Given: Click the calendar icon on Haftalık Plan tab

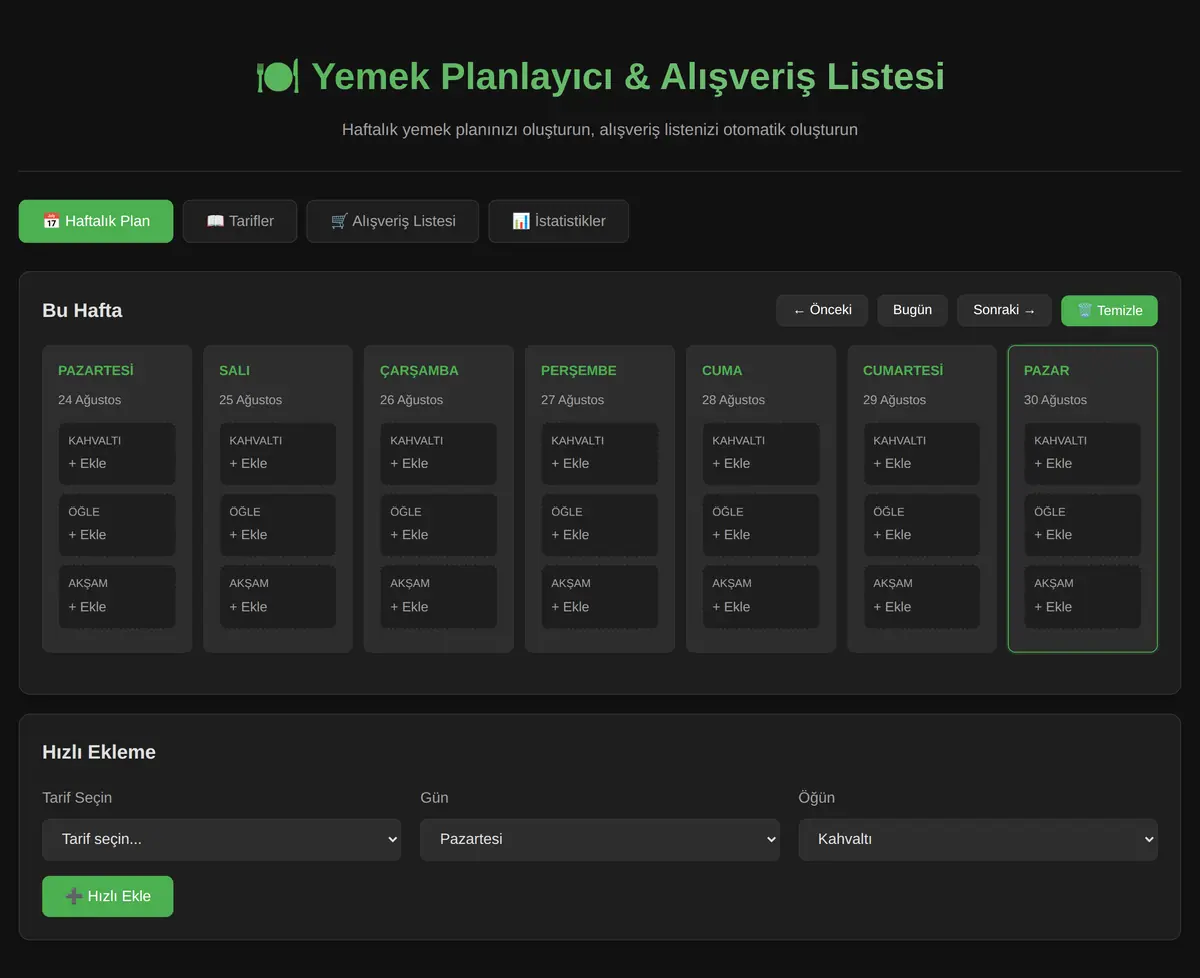Looking at the screenshot, I should tap(51, 221).
